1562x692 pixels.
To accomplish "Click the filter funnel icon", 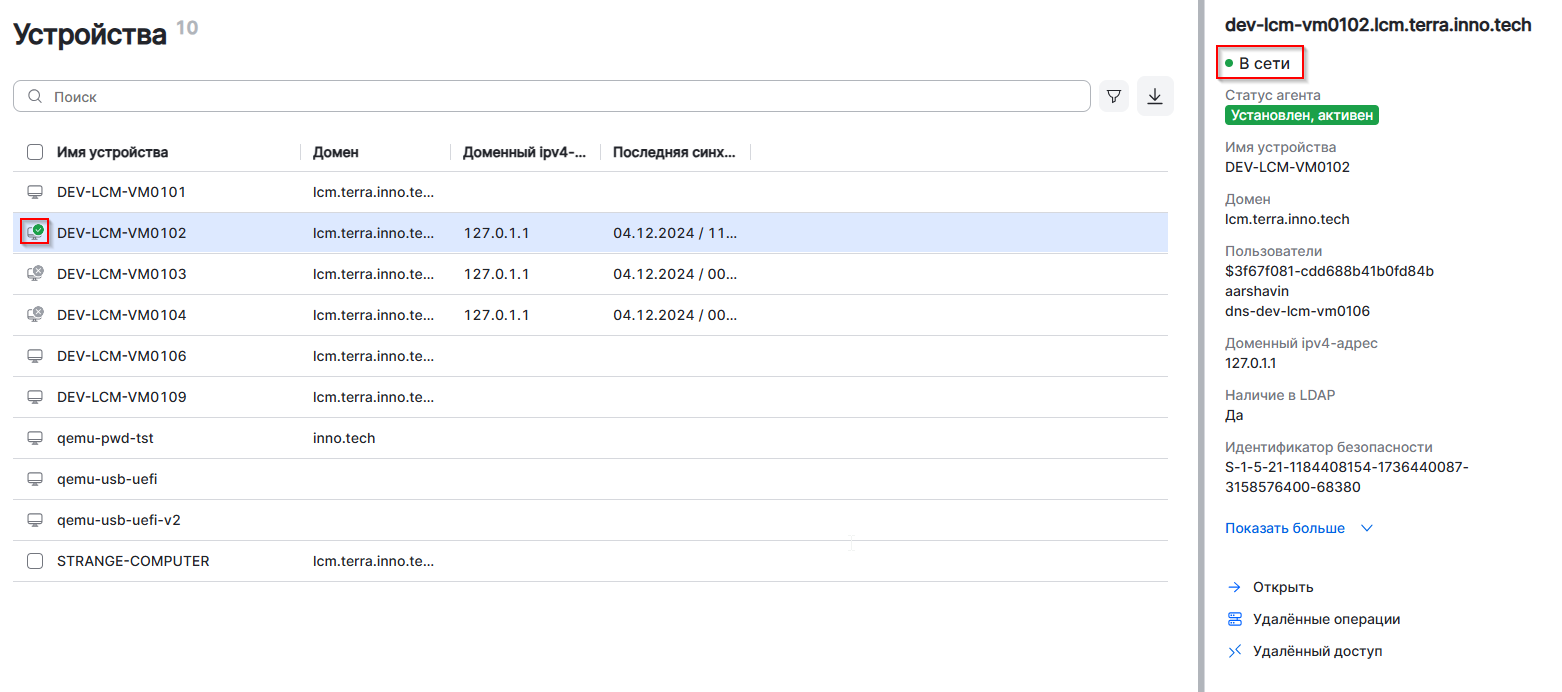I will click(1113, 97).
